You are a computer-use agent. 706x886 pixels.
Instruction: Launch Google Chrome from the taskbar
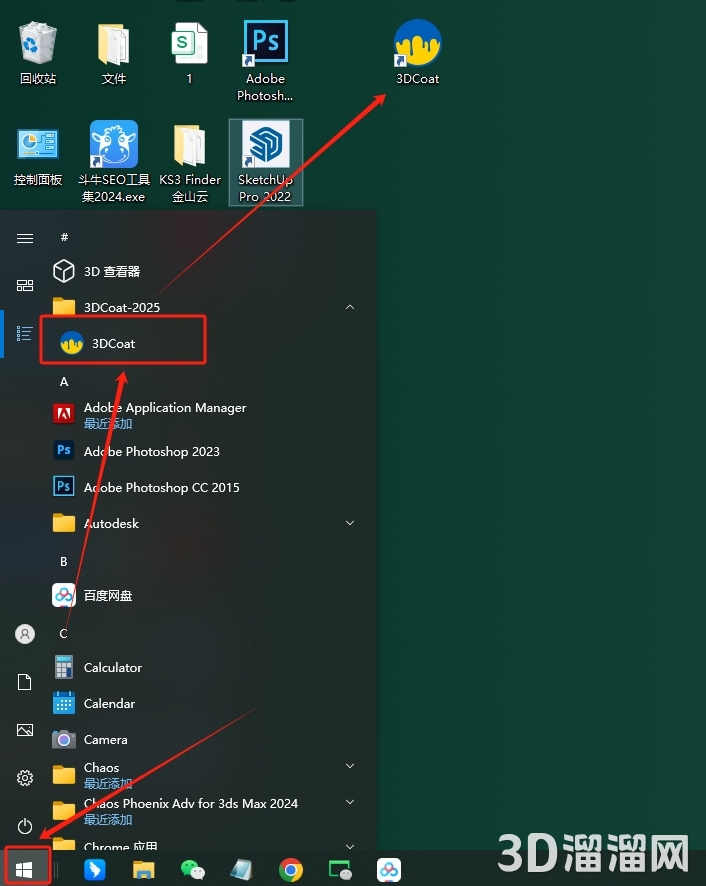291,870
